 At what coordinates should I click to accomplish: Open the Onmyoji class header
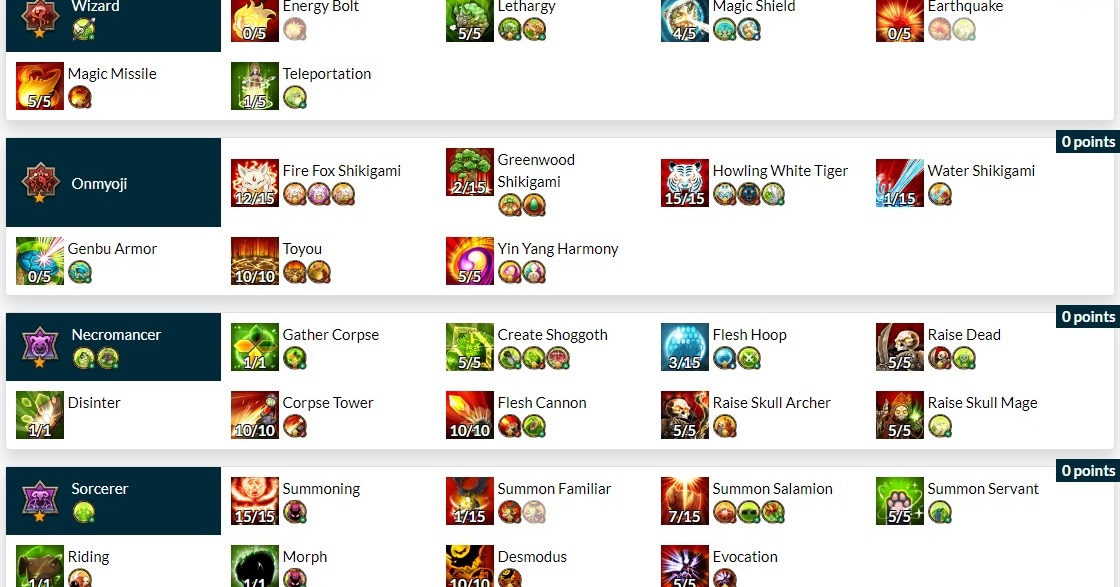pos(114,183)
